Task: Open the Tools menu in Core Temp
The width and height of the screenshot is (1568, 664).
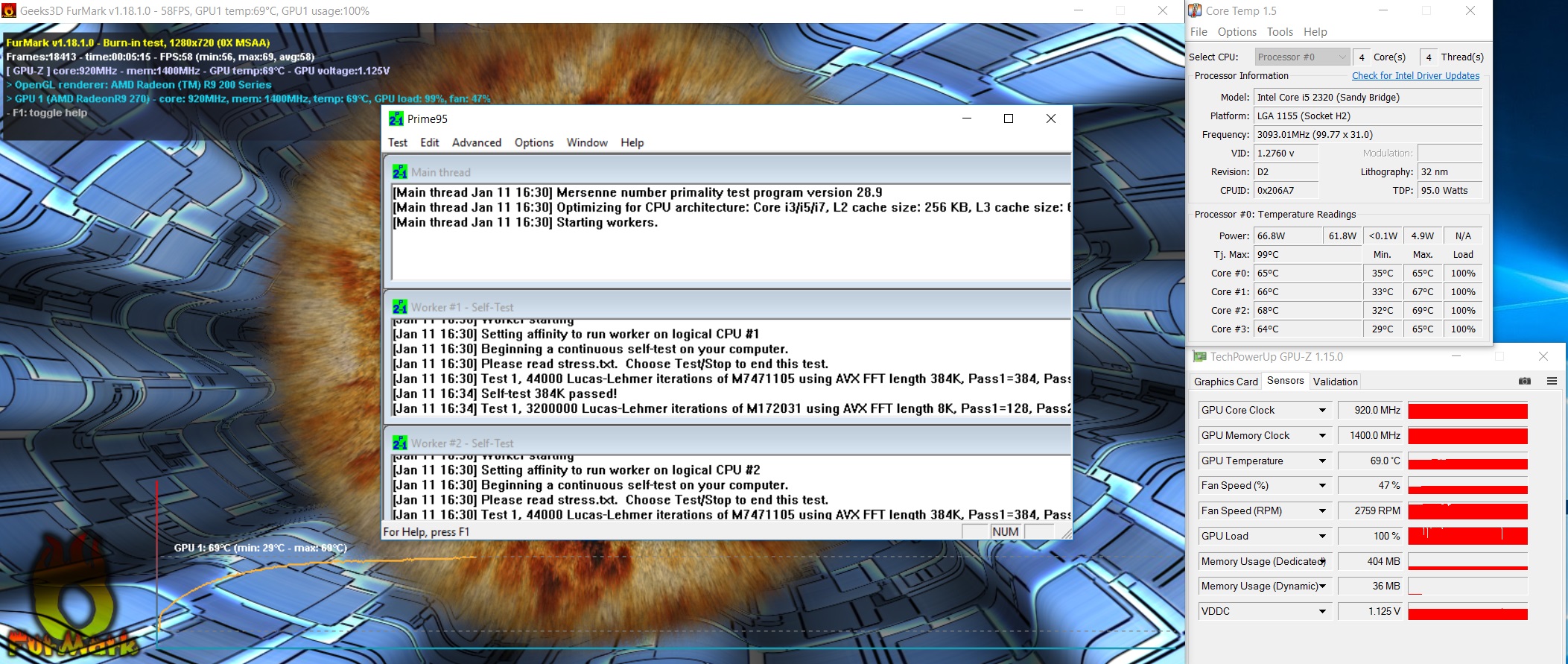Action: point(1280,32)
